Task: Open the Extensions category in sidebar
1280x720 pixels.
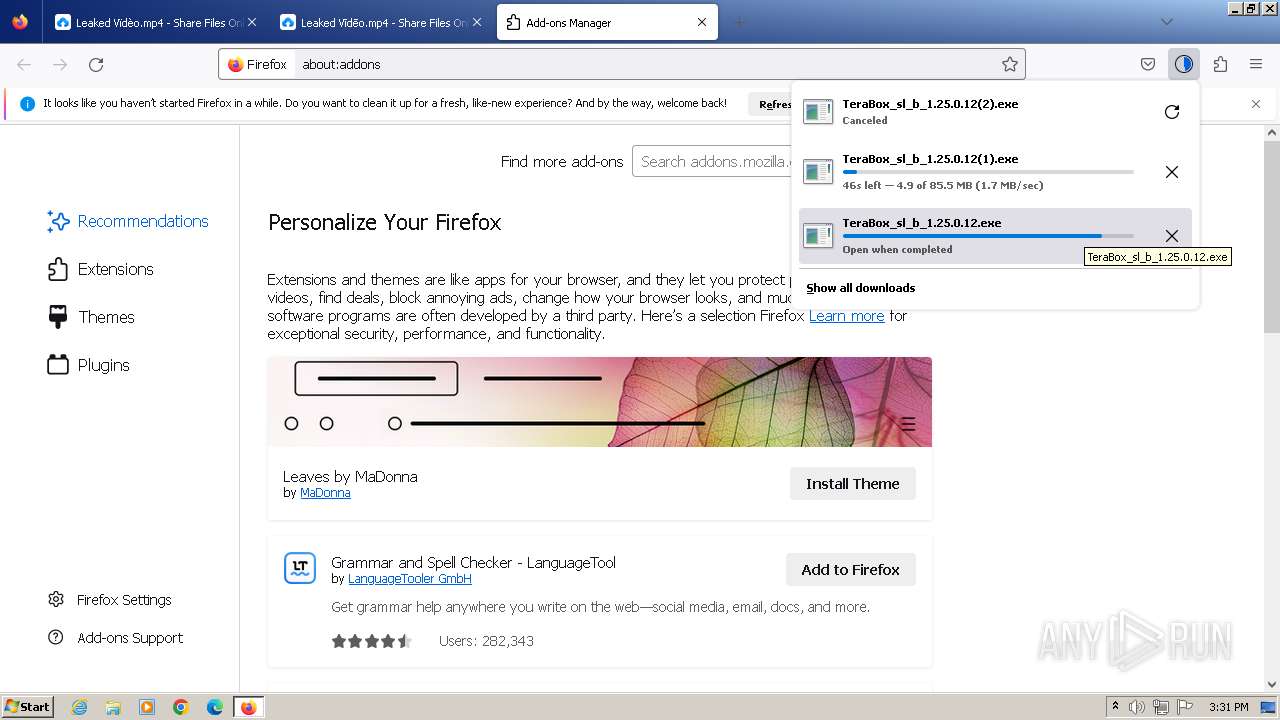Action: [x=101, y=269]
